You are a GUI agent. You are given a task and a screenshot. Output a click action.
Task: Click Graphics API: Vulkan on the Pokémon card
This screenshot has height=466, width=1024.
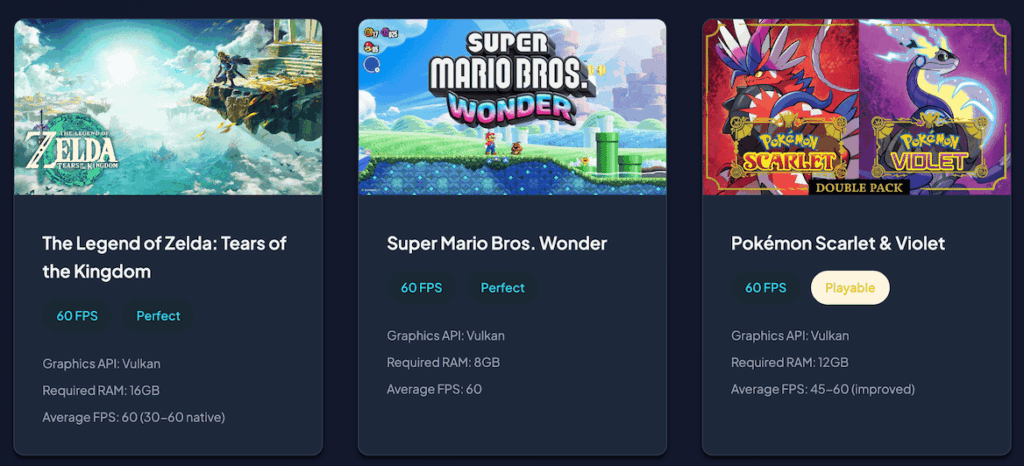click(790, 336)
